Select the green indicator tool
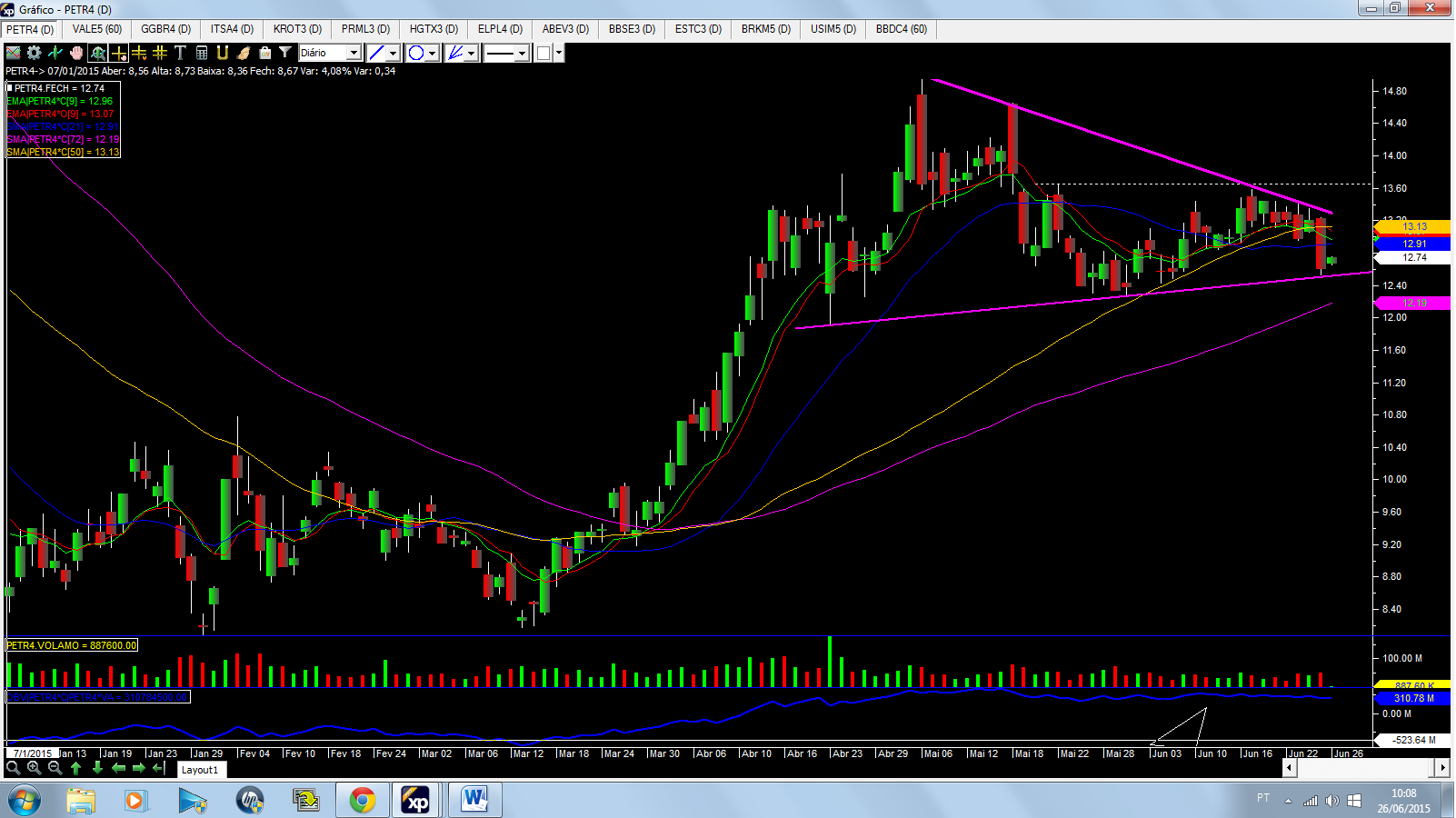 [55, 53]
